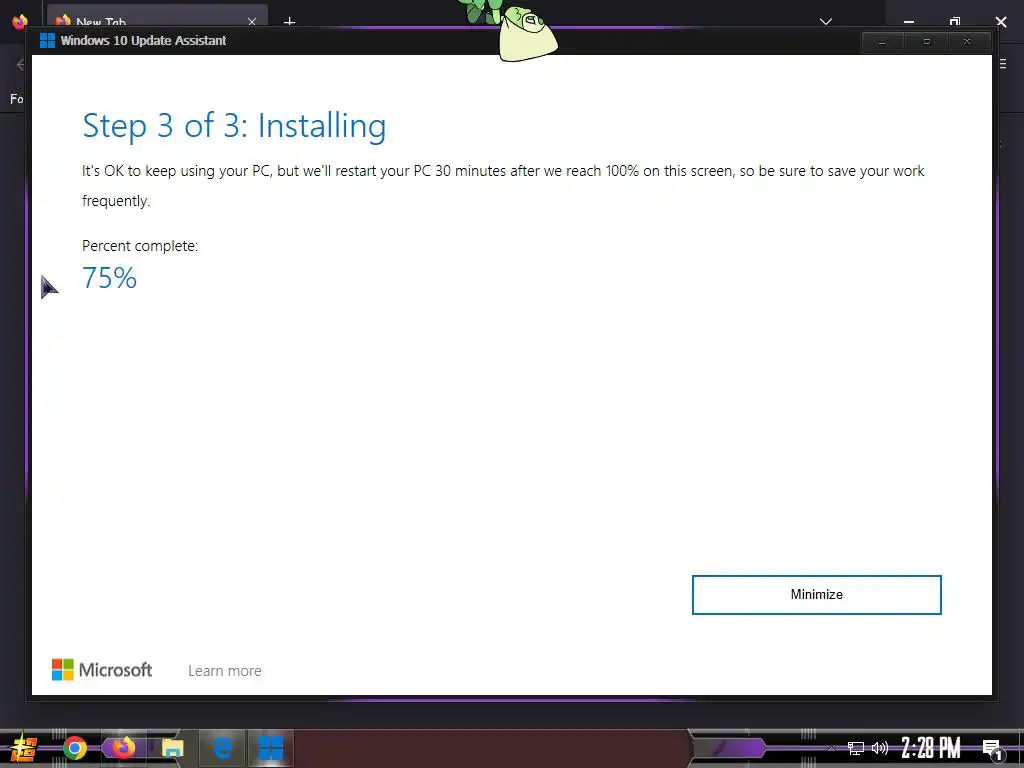1024x768 pixels.
Task: Show hidden system tray icons
Action: click(x=831, y=748)
